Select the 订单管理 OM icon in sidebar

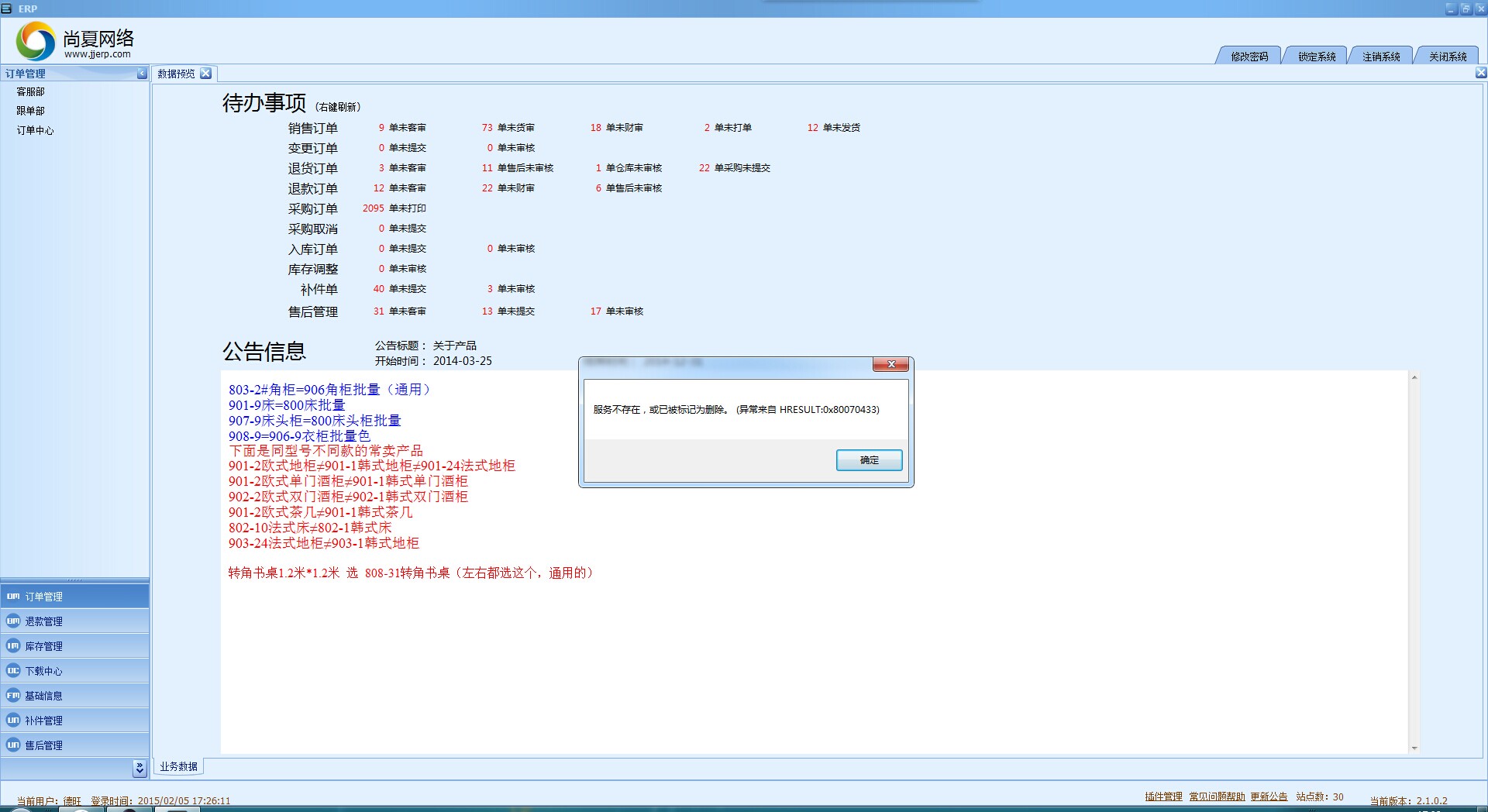pos(12,596)
